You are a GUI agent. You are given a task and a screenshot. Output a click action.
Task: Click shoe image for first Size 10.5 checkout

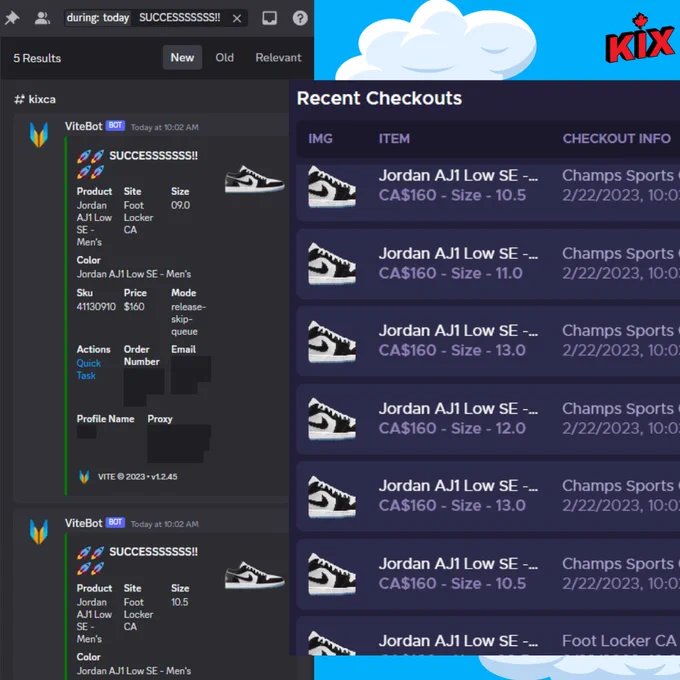click(332, 186)
